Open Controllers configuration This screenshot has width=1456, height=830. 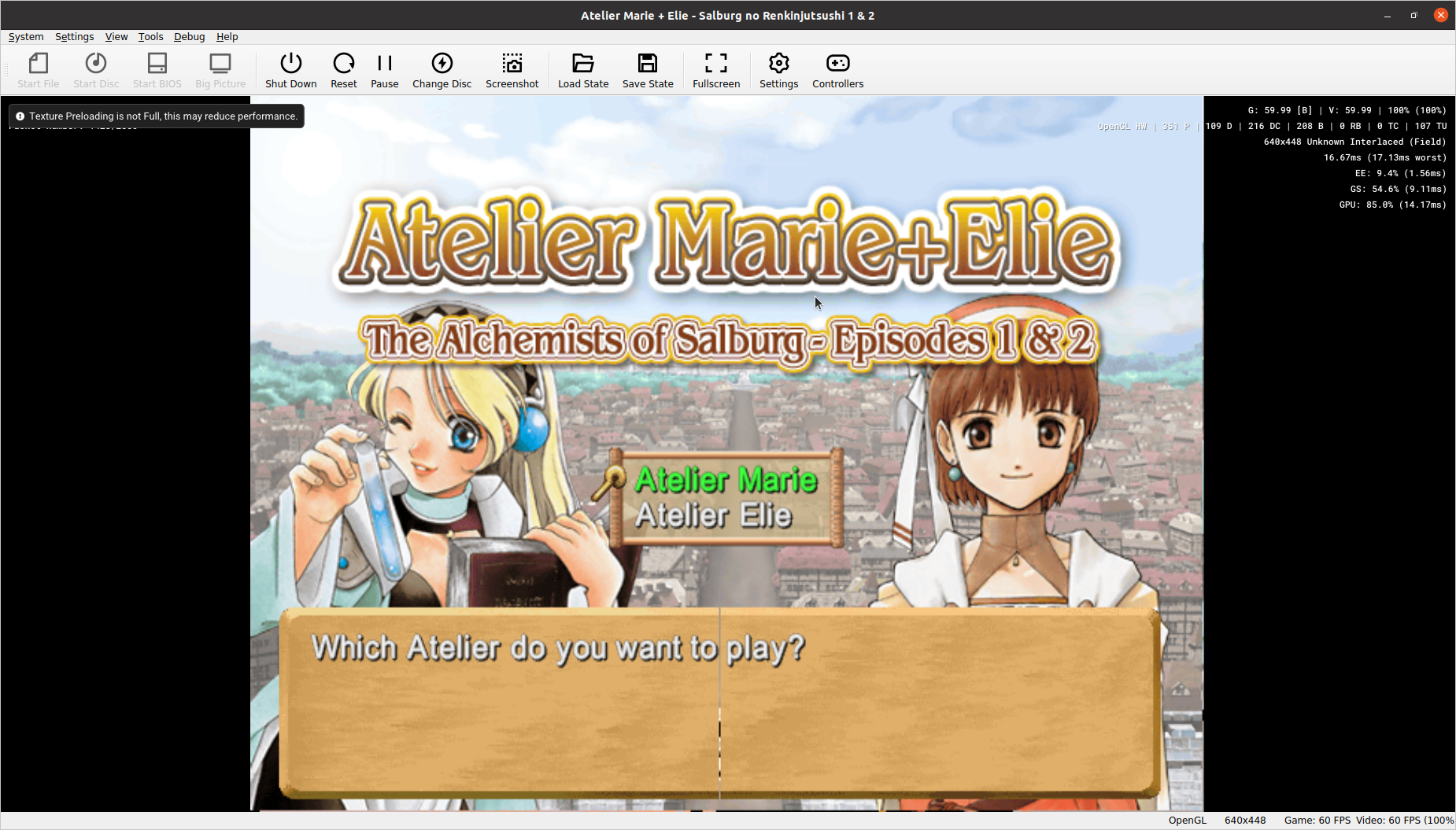(837, 70)
